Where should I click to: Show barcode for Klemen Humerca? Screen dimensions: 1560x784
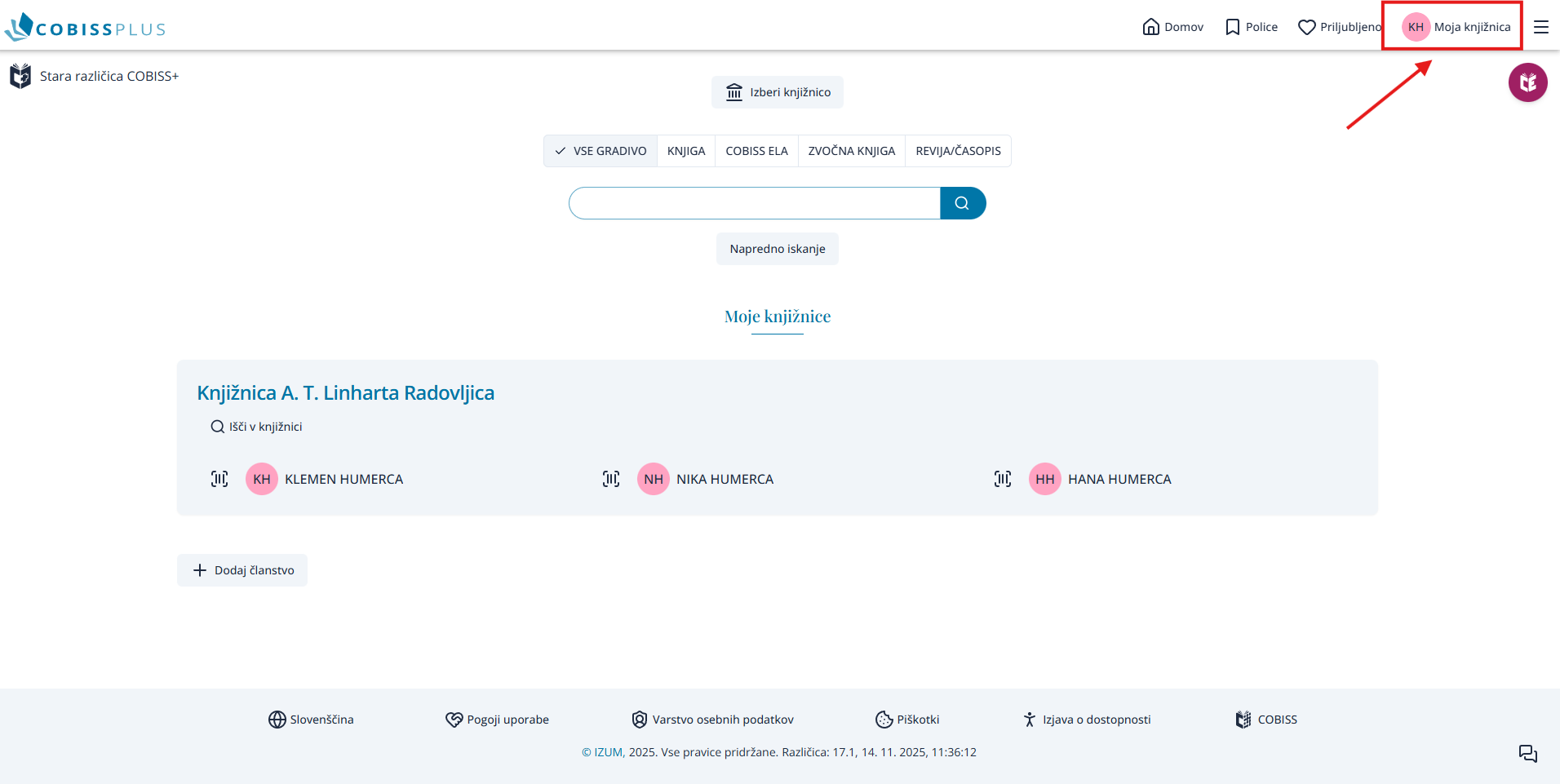coord(219,479)
